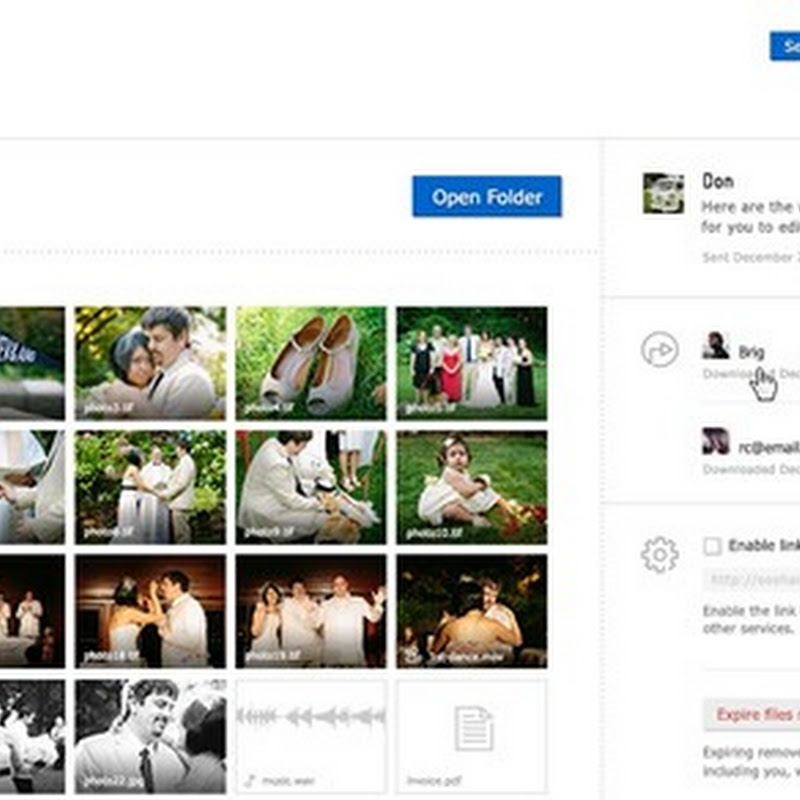
Task: Open the photo22.jpg black-and-white thumbnail
Action: pos(151,736)
